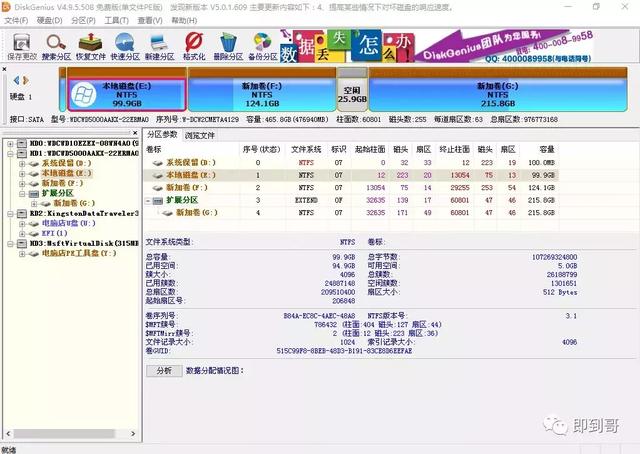The image size is (640, 454).
Task: Collapse the 扩展分区 tree node
Action: [x=22, y=194]
